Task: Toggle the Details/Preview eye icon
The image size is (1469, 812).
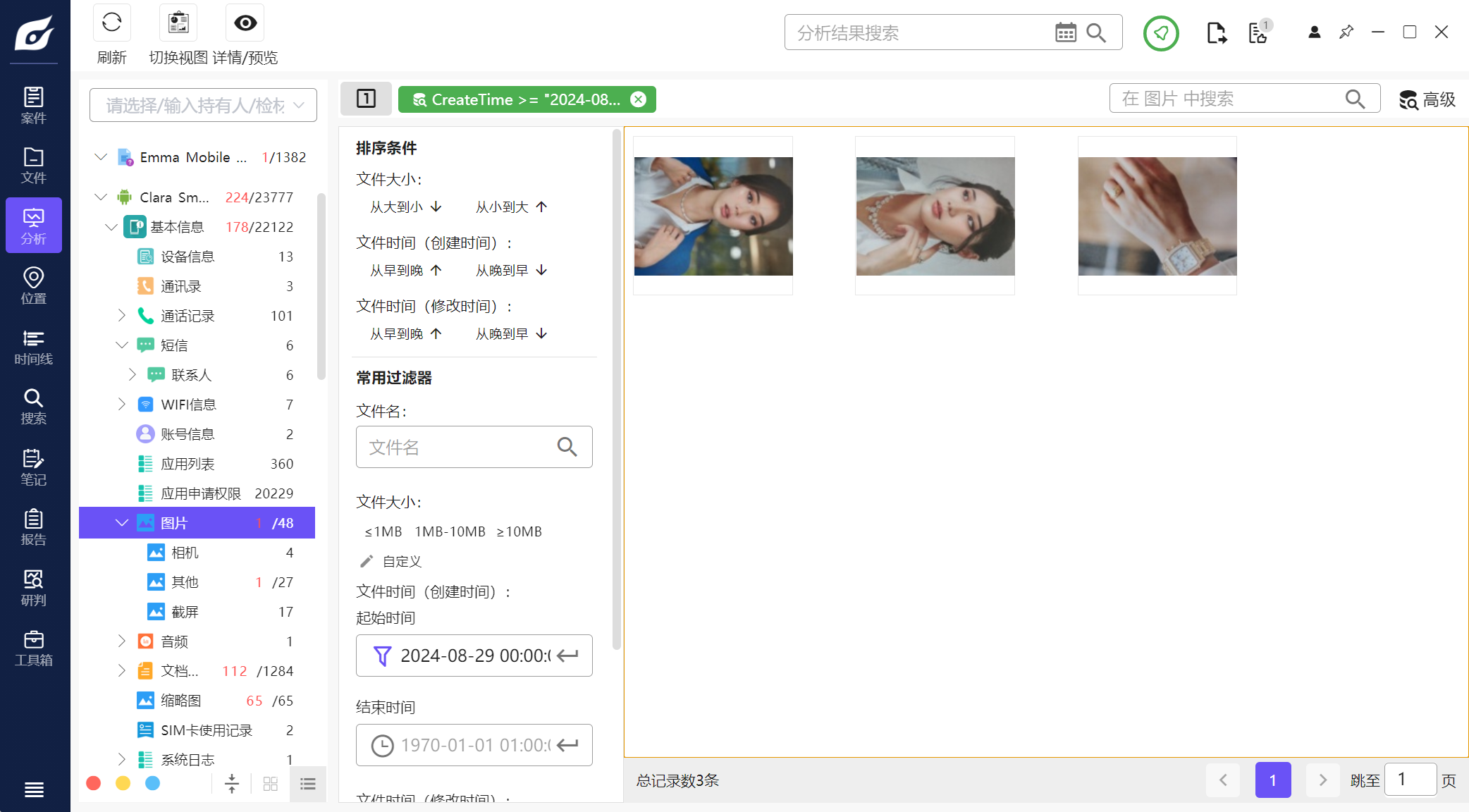Action: (x=245, y=23)
